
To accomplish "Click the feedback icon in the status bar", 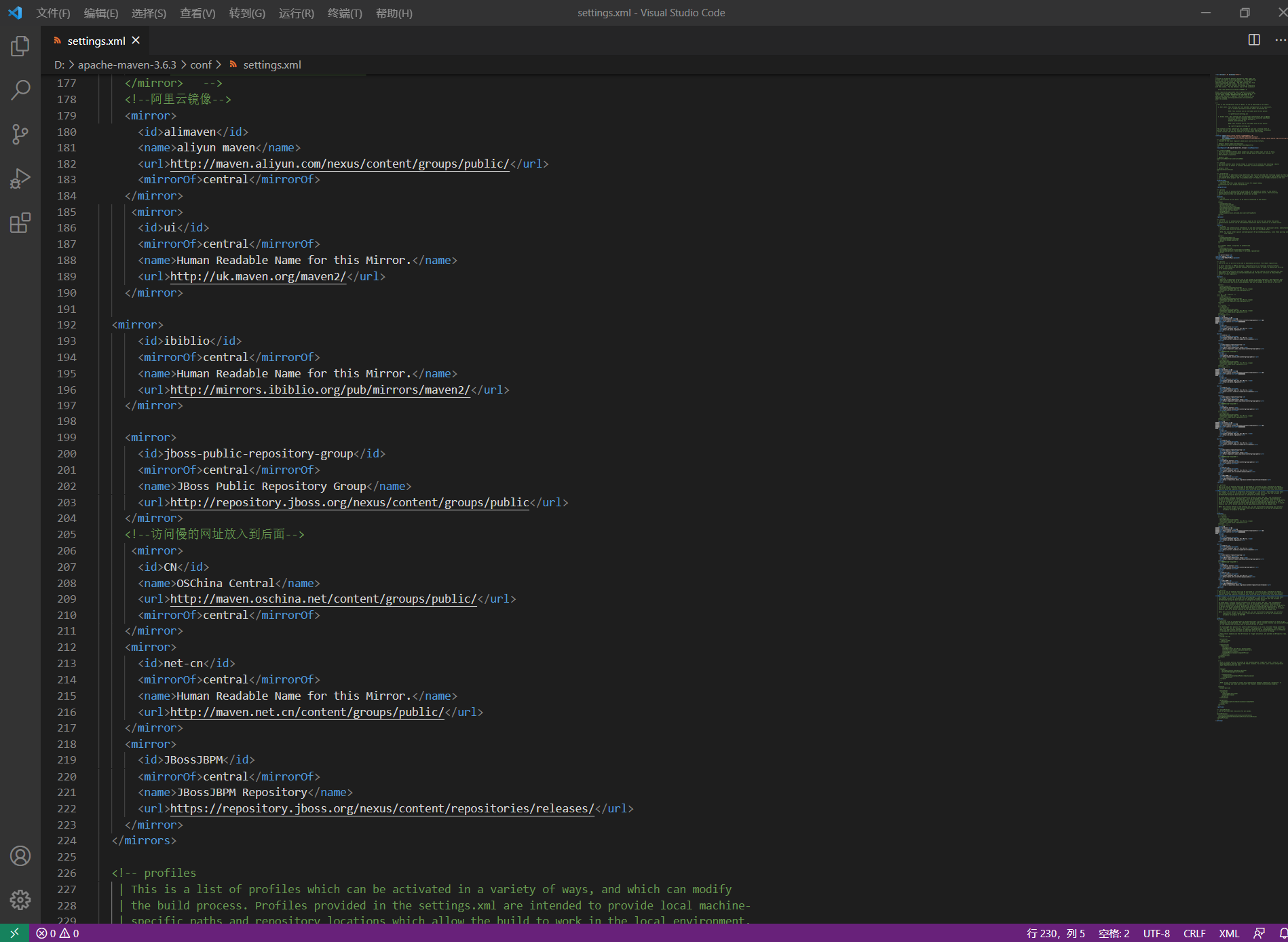I will point(1259,933).
